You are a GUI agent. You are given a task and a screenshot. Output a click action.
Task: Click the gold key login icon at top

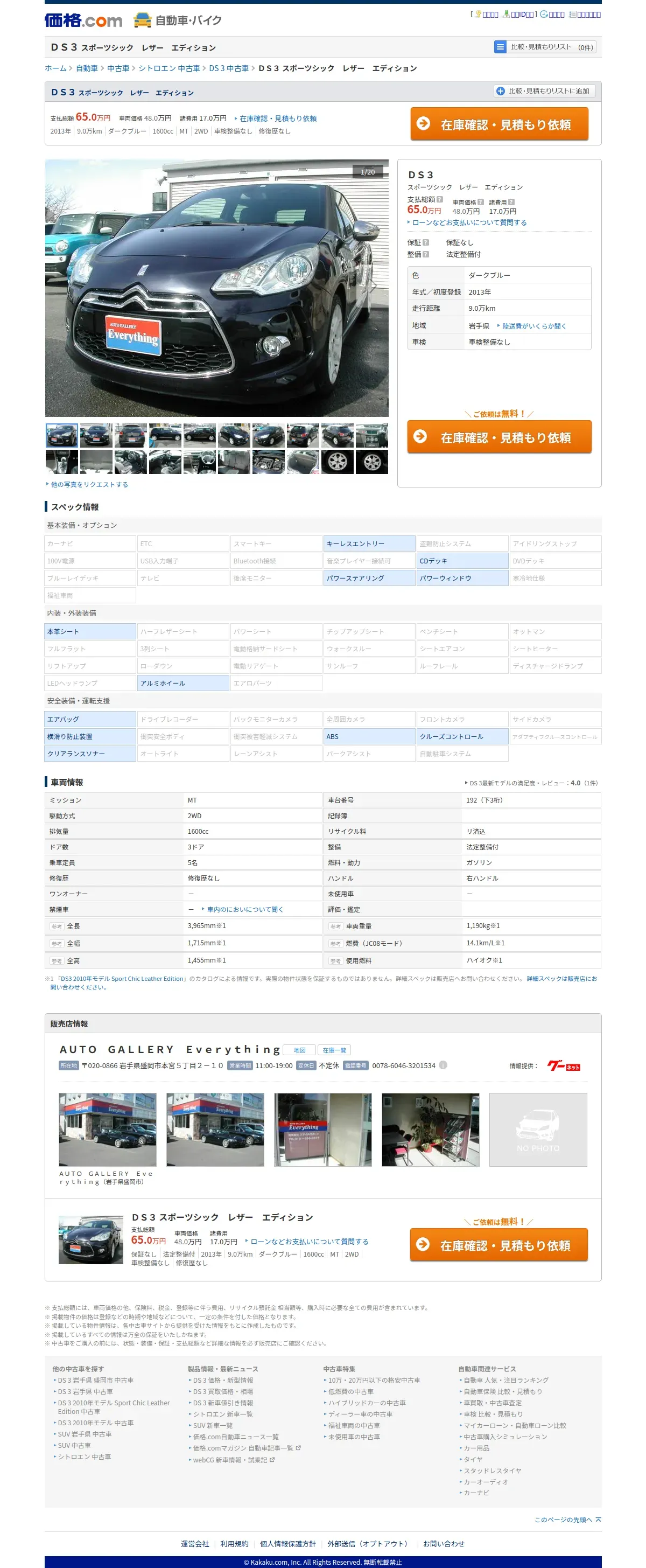point(478,14)
